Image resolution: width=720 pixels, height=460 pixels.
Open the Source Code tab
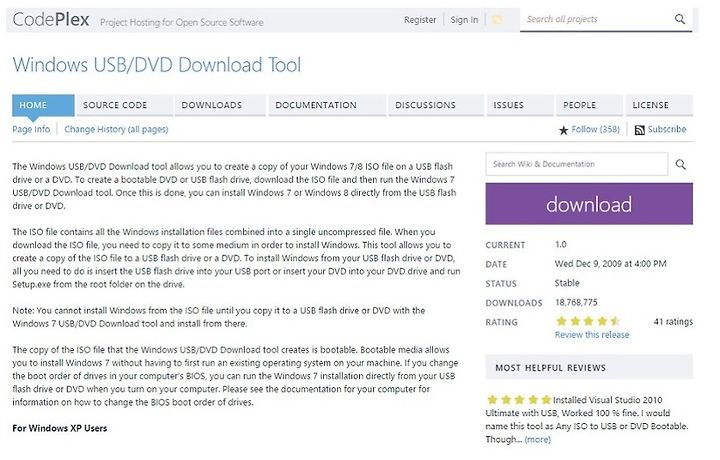pos(124,105)
